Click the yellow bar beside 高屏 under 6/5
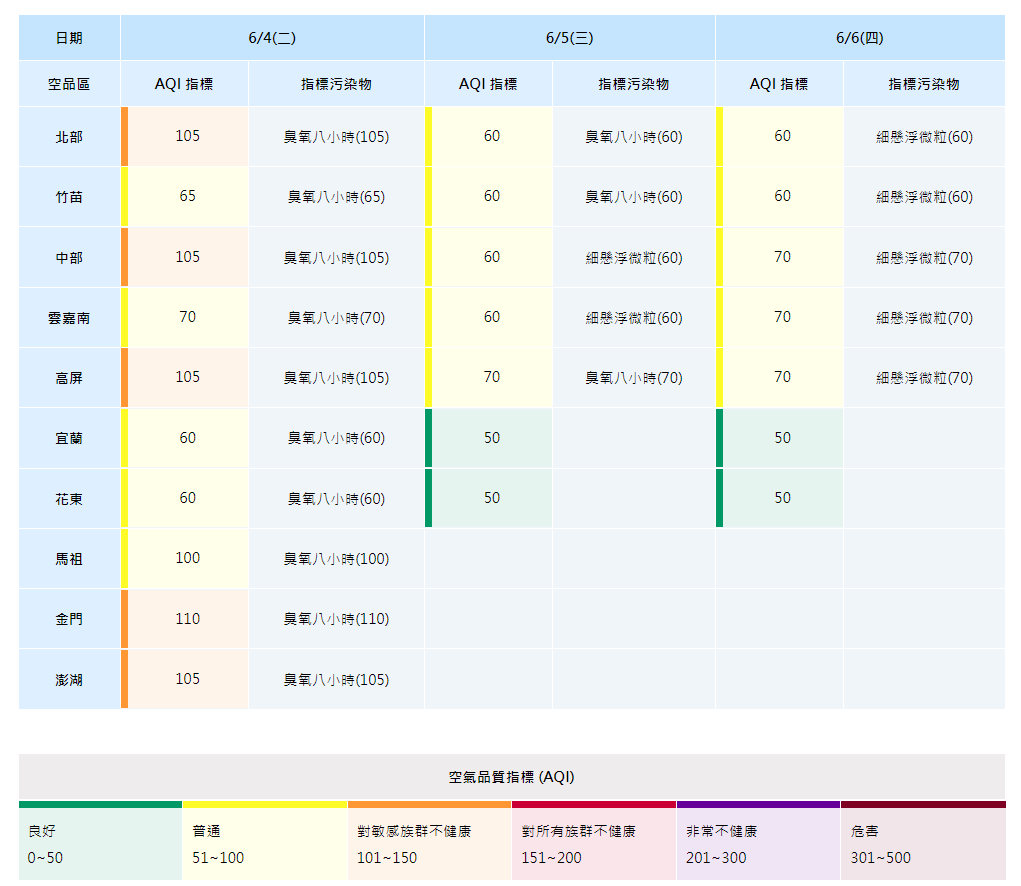 click(427, 377)
